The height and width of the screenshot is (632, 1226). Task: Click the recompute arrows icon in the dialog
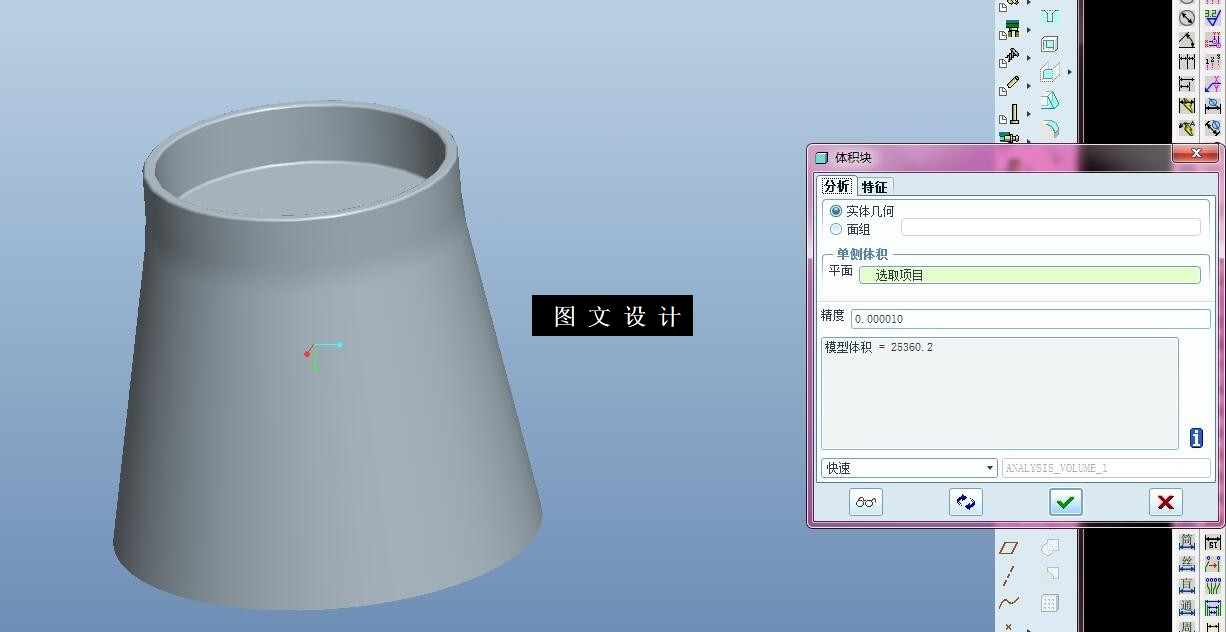[965, 502]
